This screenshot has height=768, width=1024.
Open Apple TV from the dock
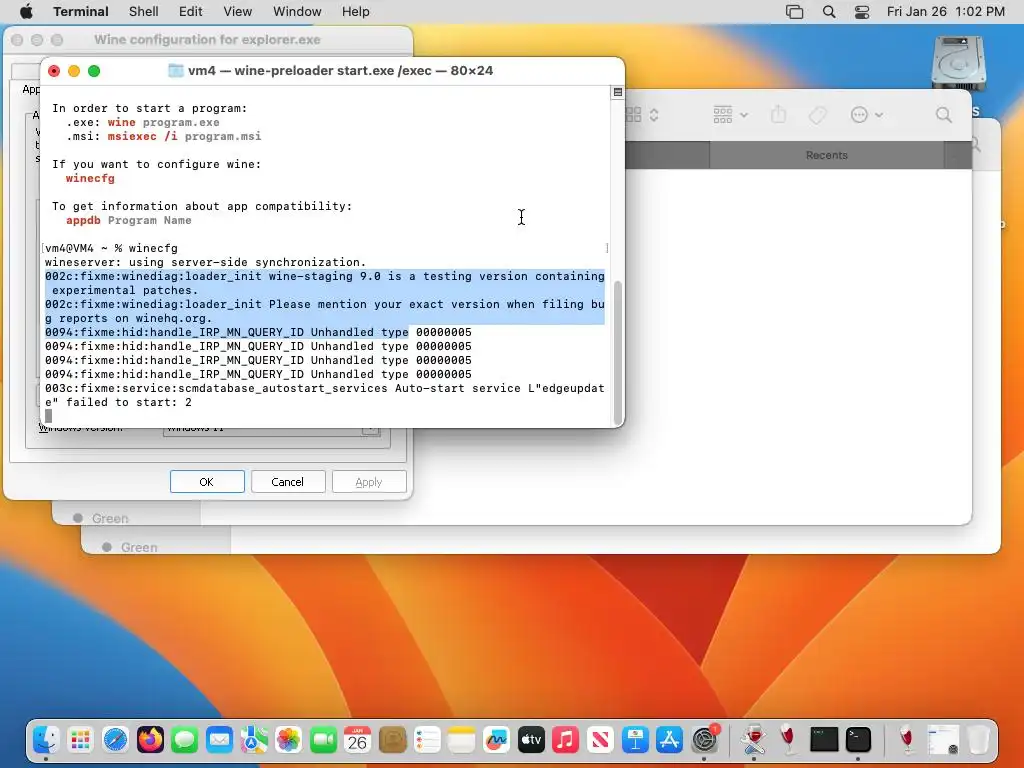click(x=531, y=740)
